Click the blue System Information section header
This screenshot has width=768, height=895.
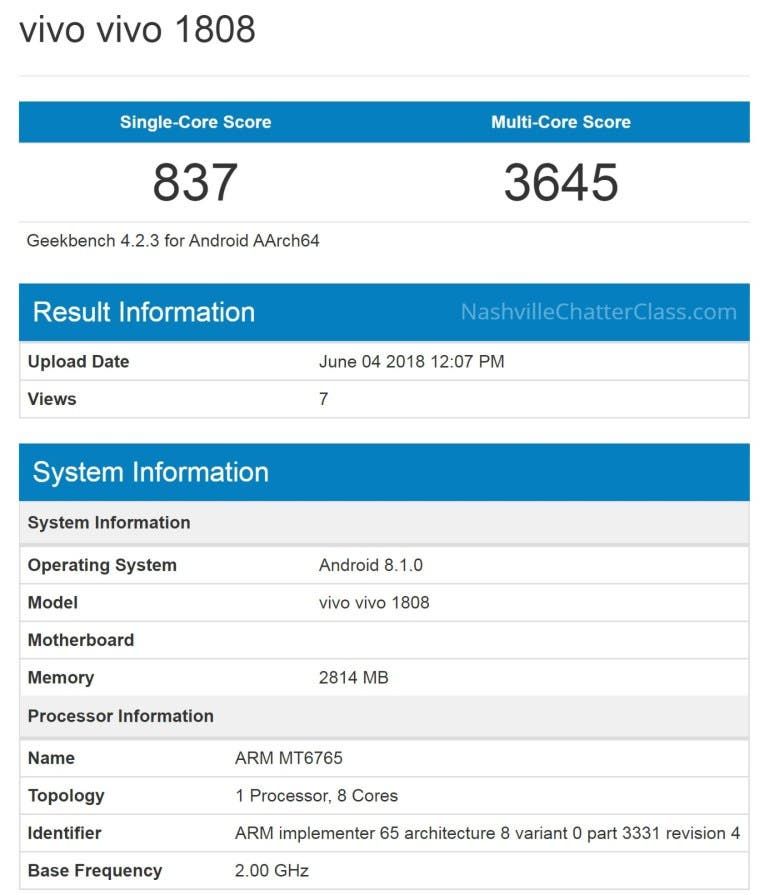tap(384, 472)
